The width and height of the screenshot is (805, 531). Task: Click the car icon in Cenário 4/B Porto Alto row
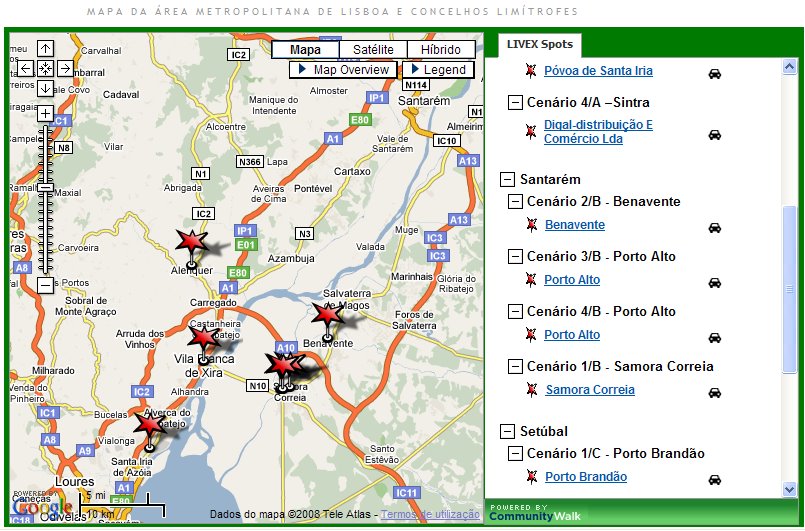pos(715,338)
